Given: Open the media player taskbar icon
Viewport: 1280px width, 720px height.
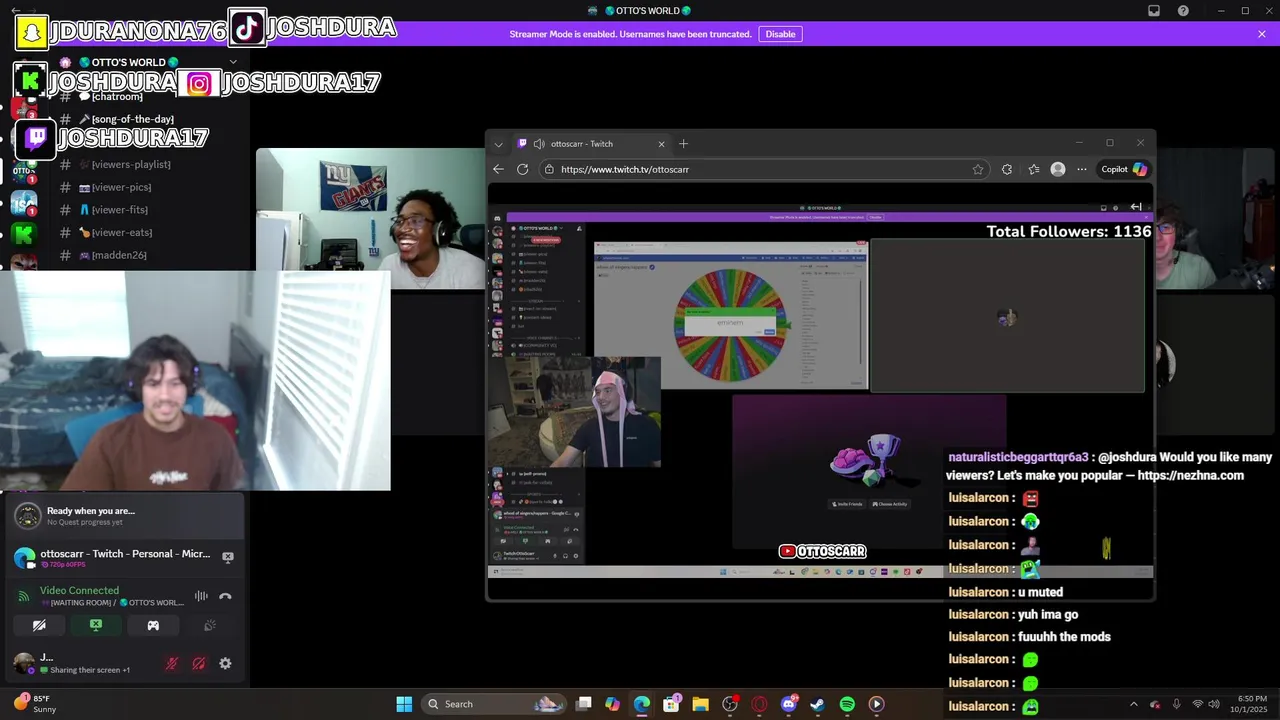Looking at the screenshot, I should (x=876, y=704).
